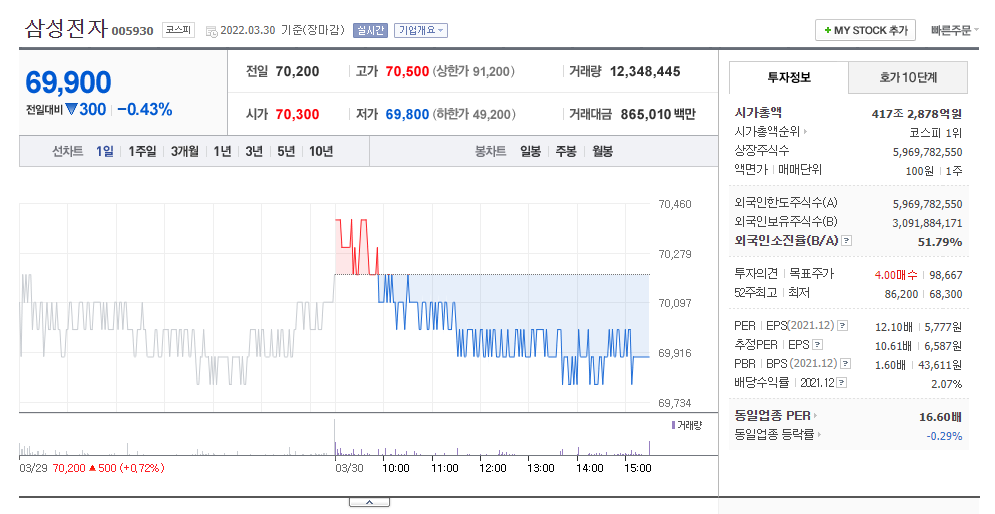Viewport: 995px width, 514px height.
Task: Click the 동일업종 PER value 16.60배
Action: (x=940, y=417)
